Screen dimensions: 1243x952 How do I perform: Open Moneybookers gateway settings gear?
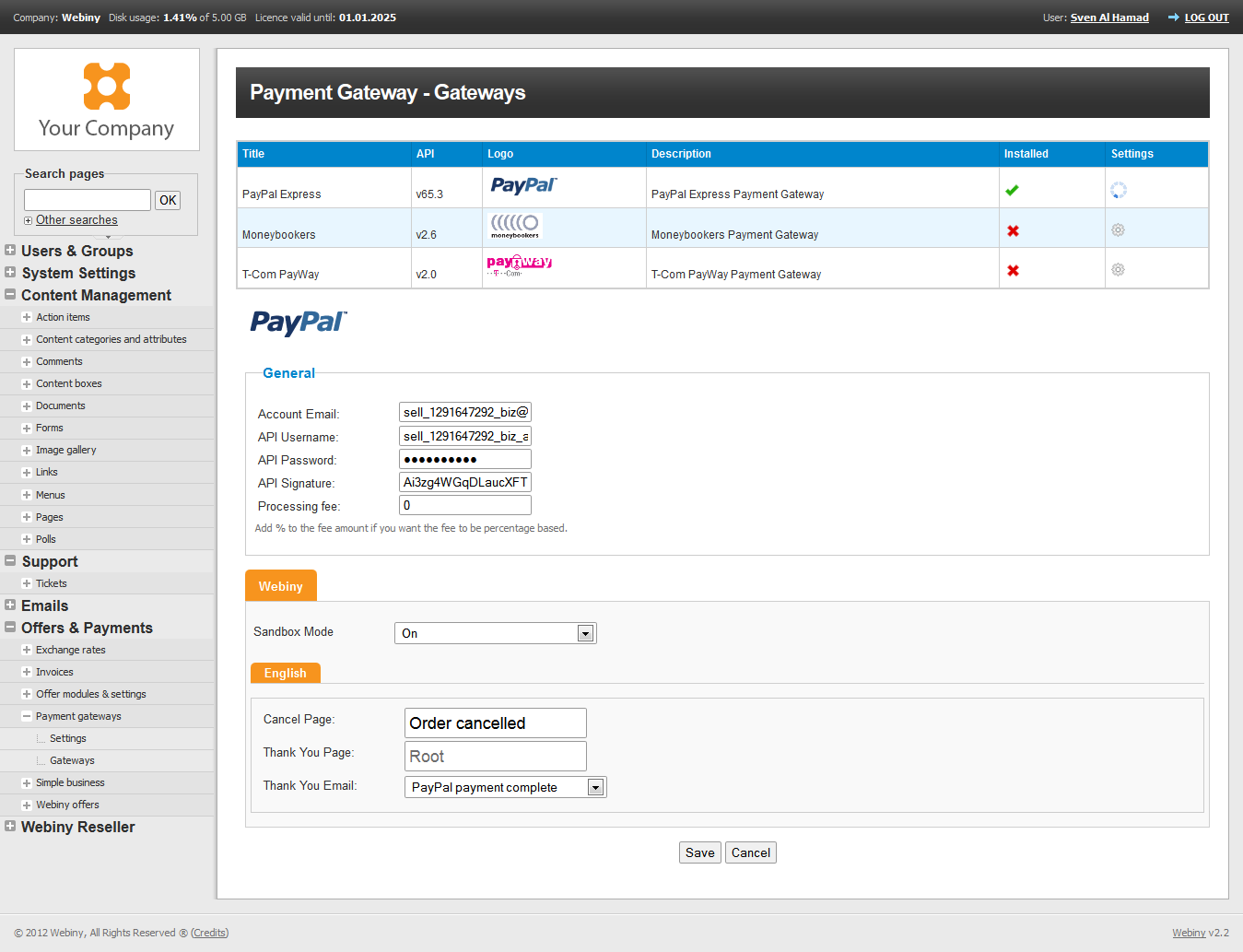1118,230
